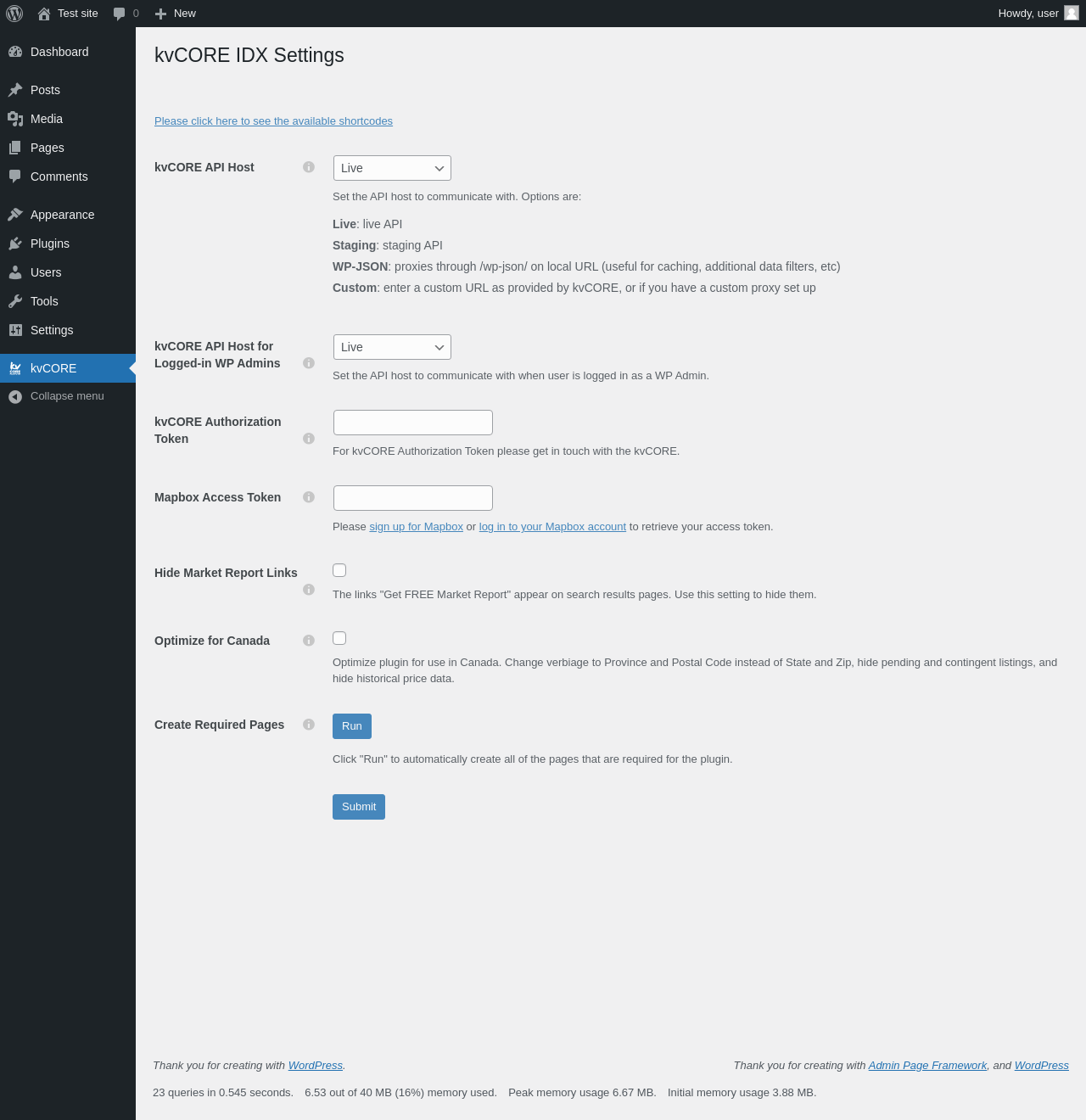Image resolution: width=1086 pixels, height=1120 pixels.
Task: Click the Submit button
Action: pos(359,807)
